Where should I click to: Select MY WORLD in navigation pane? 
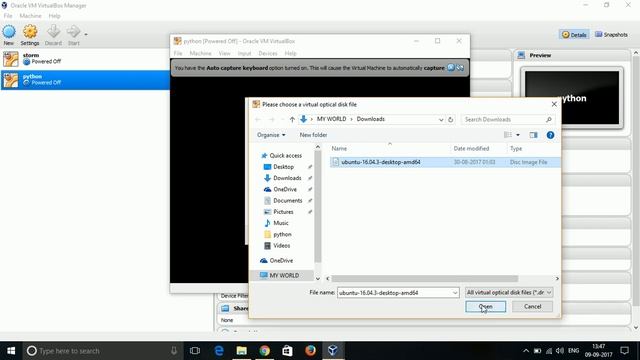(281, 276)
